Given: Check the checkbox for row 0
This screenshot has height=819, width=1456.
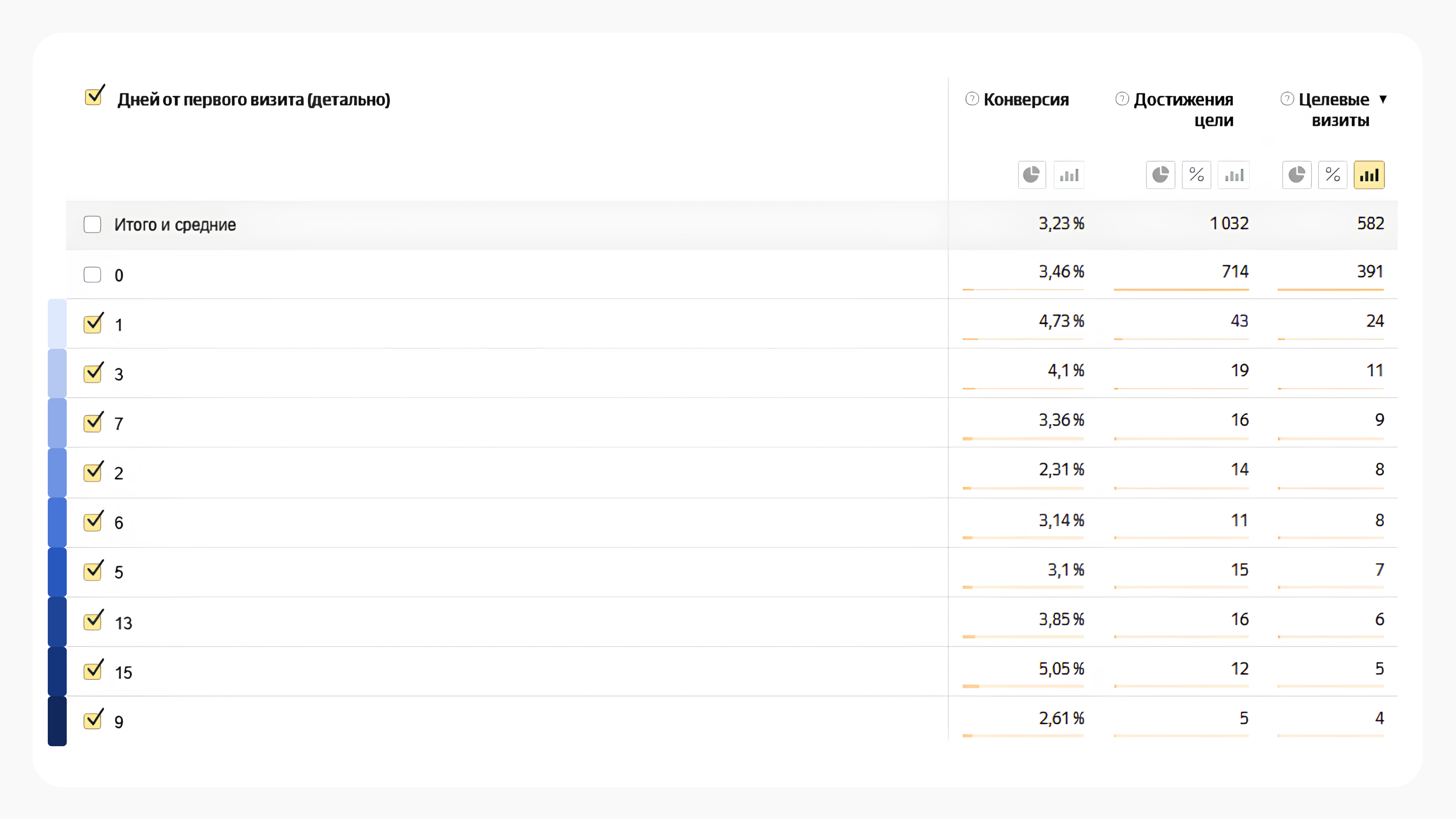Looking at the screenshot, I should tap(92, 275).
